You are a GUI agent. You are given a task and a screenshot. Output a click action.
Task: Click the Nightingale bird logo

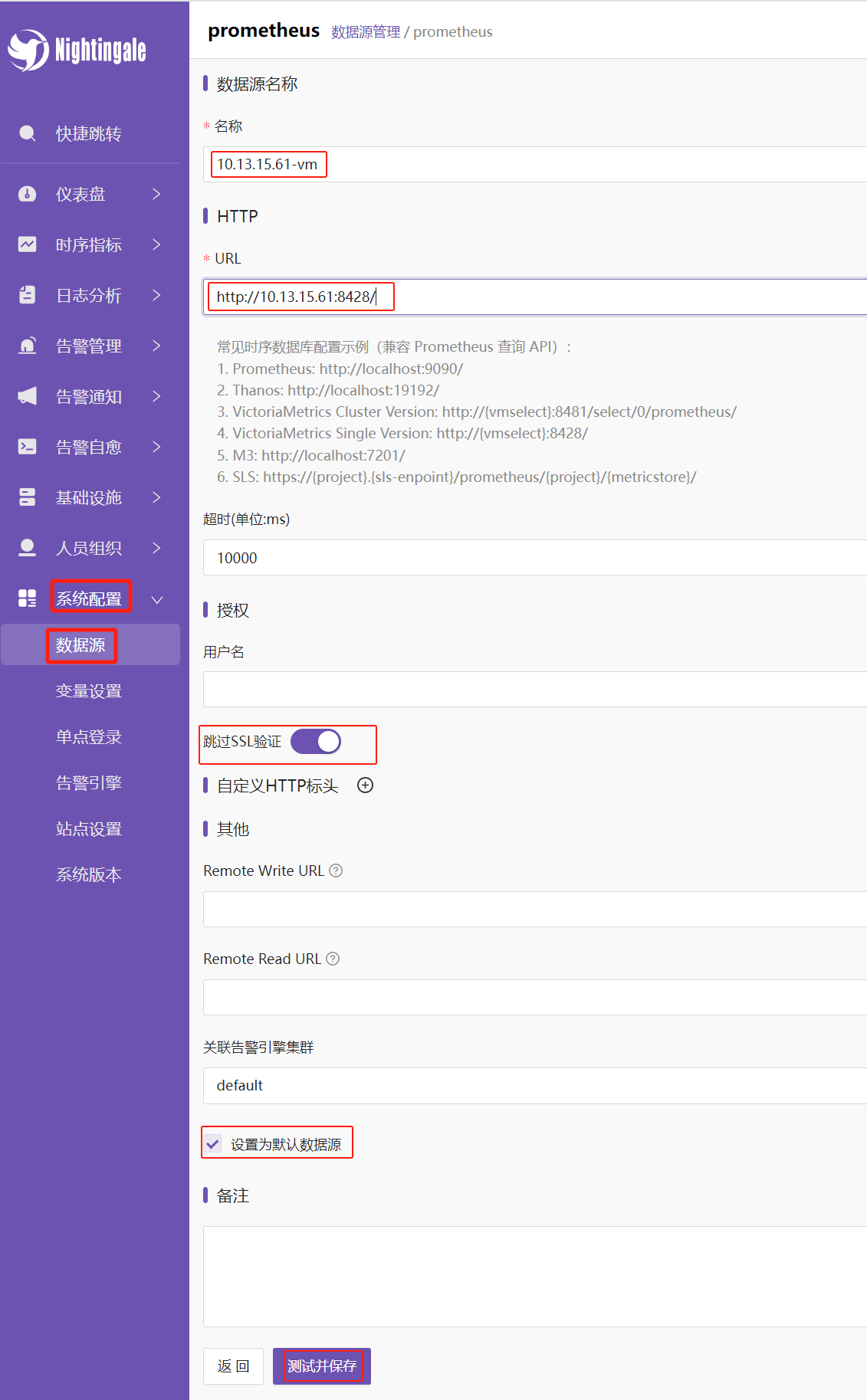[x=28, y=50]
